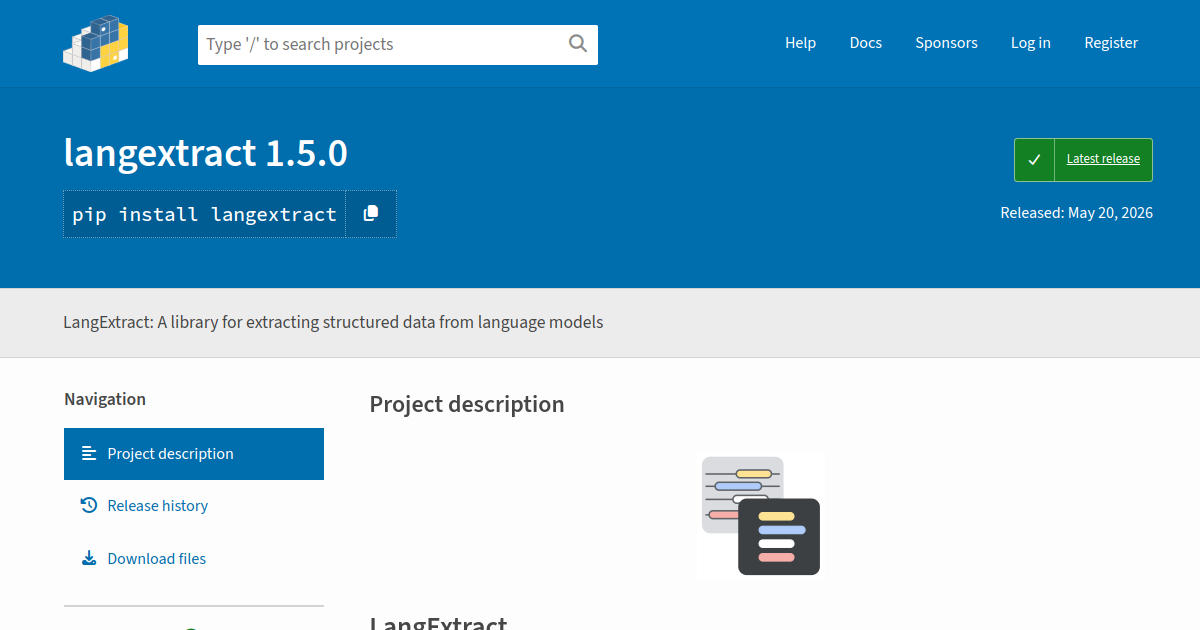Go to Register
The width and height of the screenshot is (1200, 630).
pos(1111,43)
